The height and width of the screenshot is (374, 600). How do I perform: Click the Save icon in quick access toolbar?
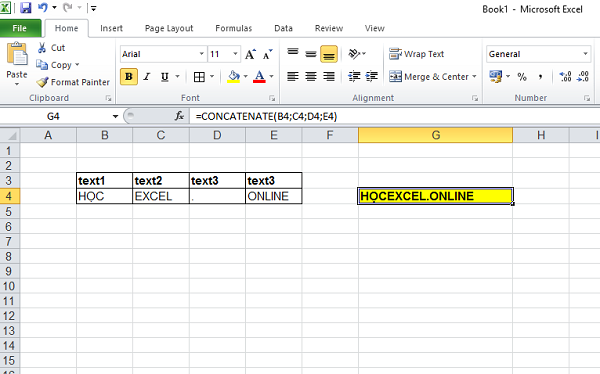point(25,8)
